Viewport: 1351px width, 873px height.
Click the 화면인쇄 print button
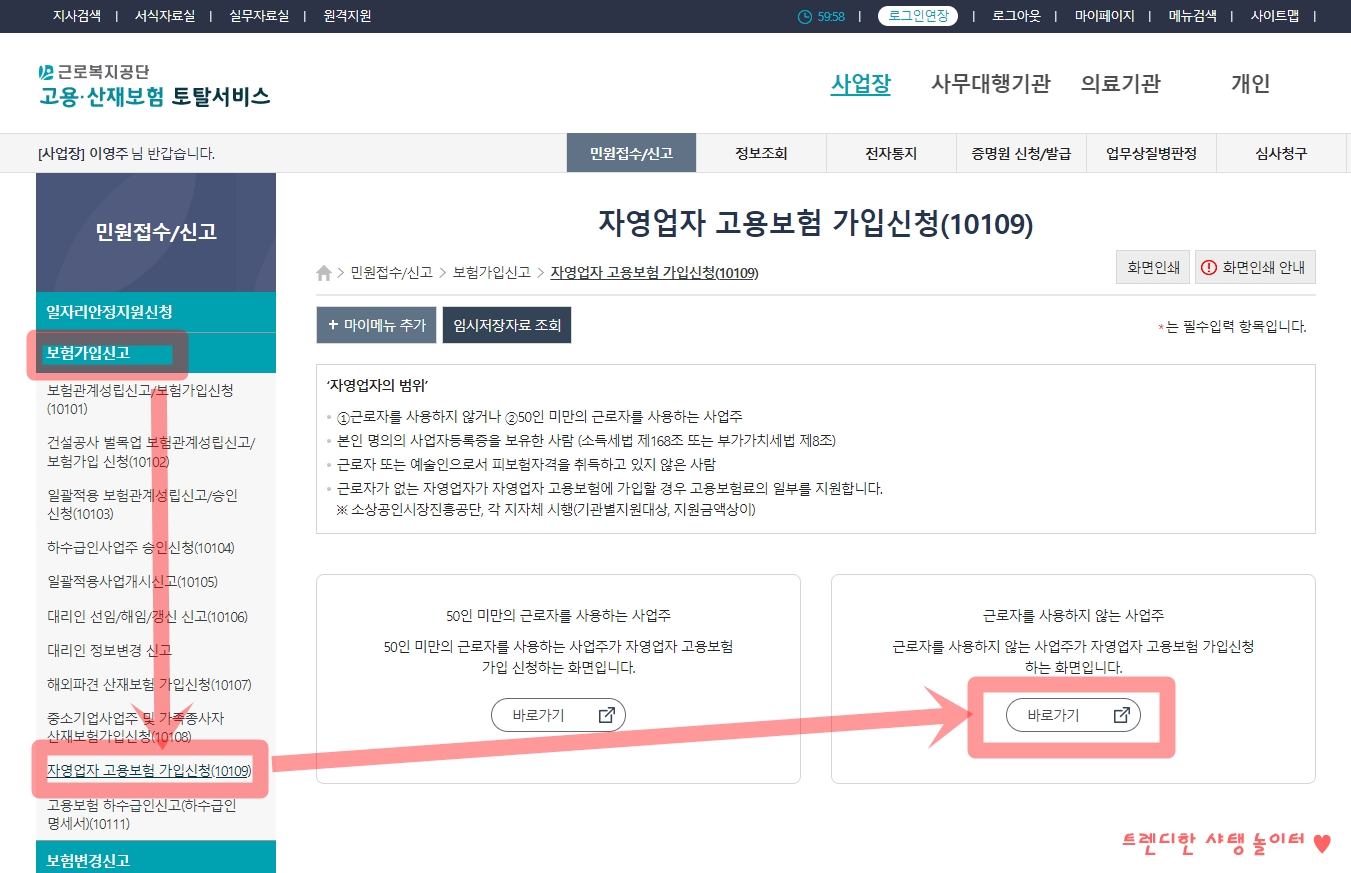pos(1152,267)
